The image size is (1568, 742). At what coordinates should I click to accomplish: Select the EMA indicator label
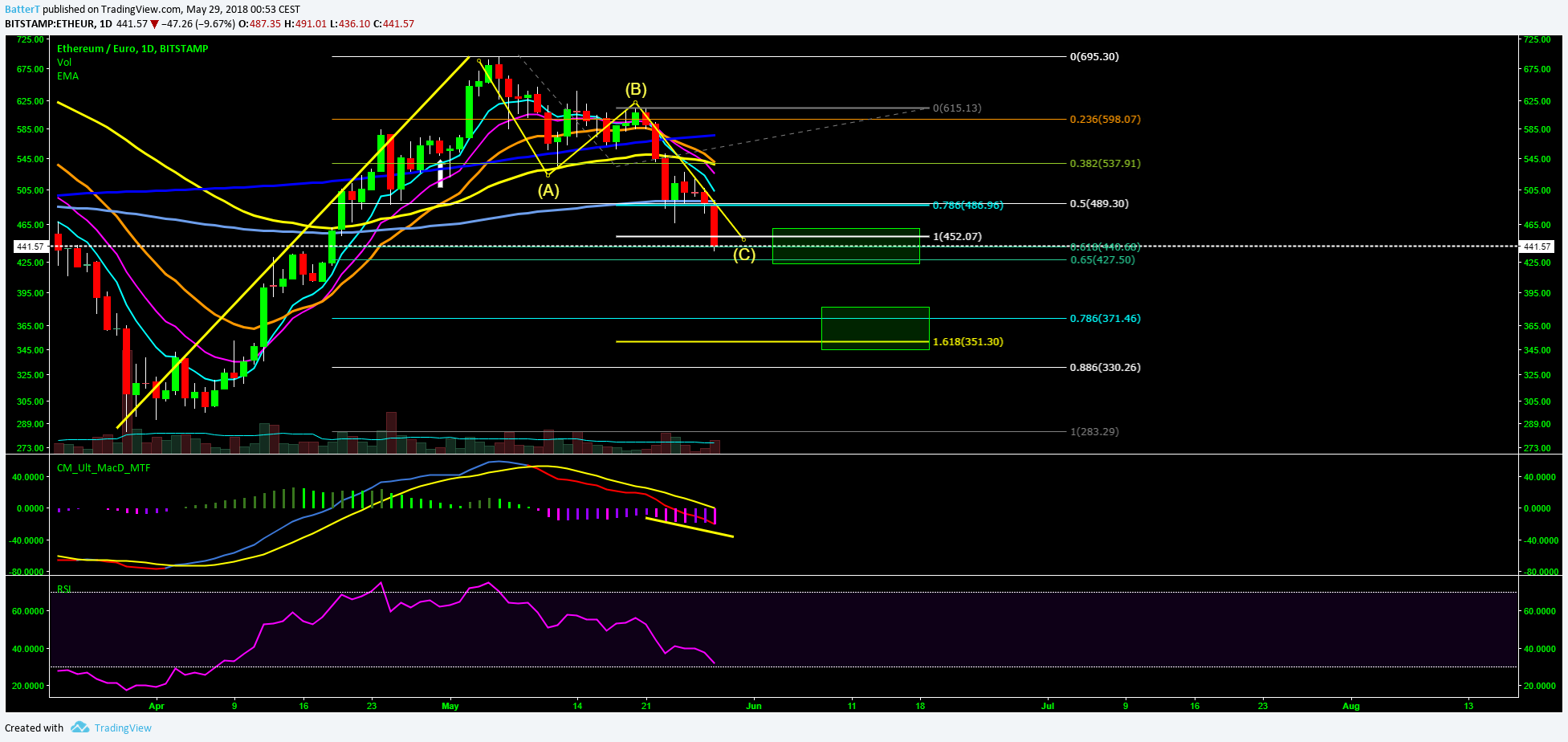(x=67, y=76)
